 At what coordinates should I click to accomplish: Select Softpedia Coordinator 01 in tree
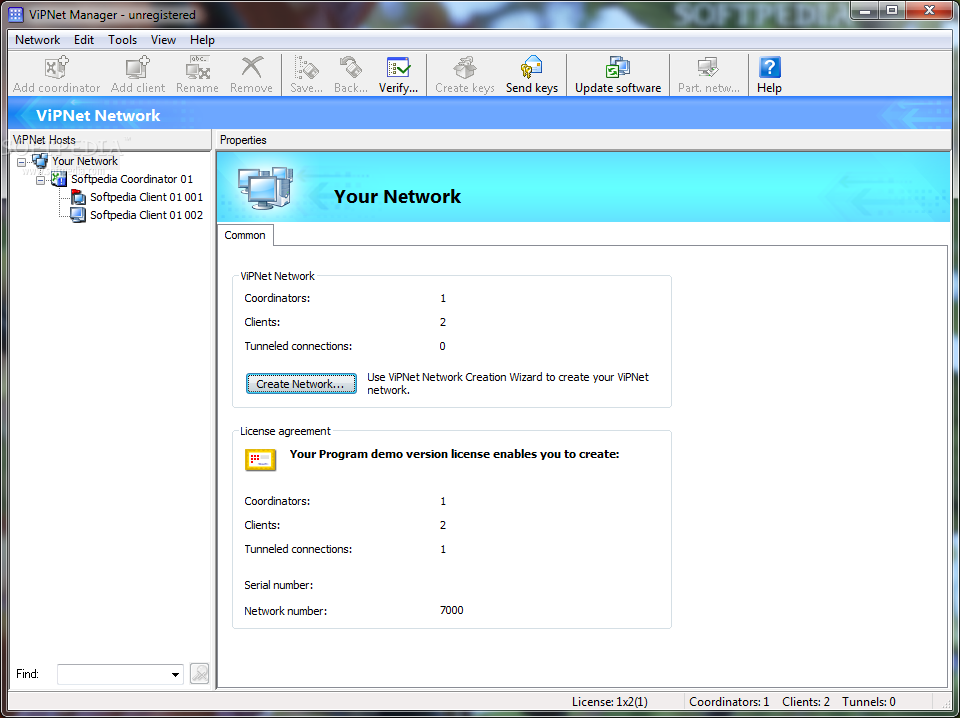(x=132, y=179)
